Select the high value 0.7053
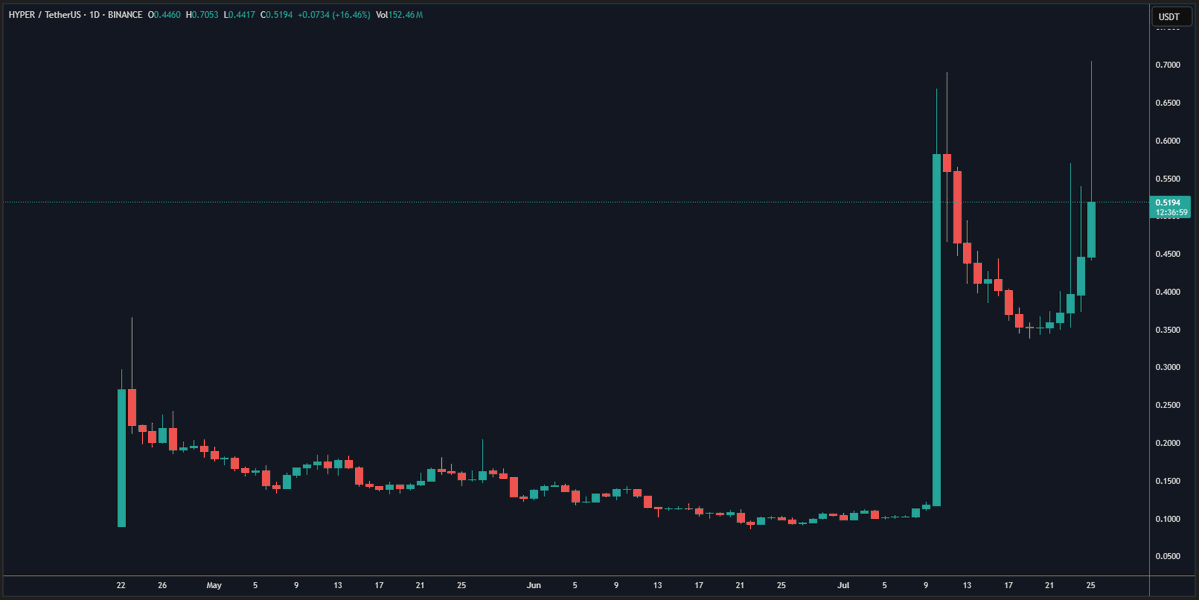Screen dimensions: 1199x600 (203, 15)
